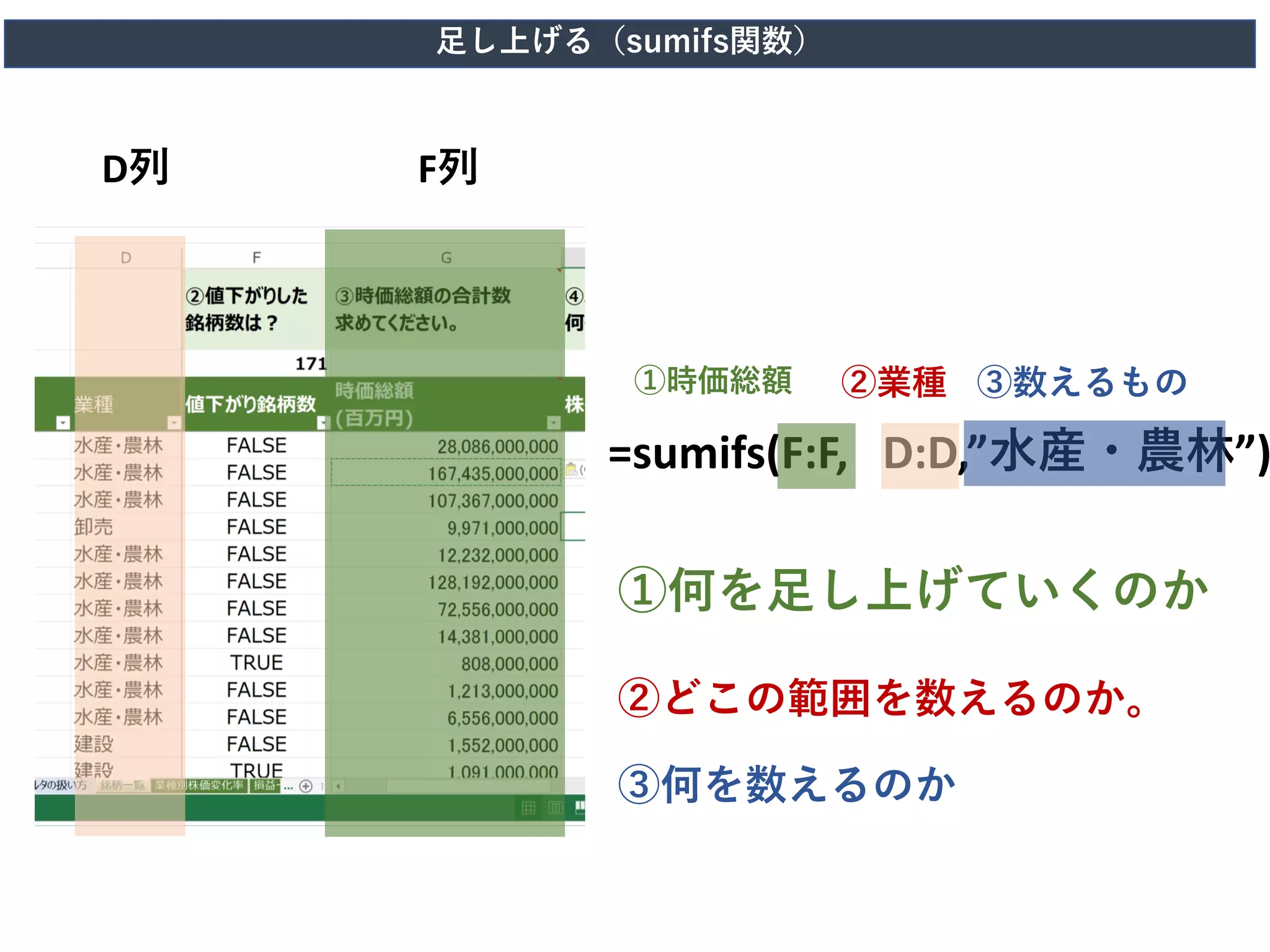This screenshot has width=1270, height=952.
Task: Select the cell with 6,556,000,000
Action: click(x=445, y=718)
